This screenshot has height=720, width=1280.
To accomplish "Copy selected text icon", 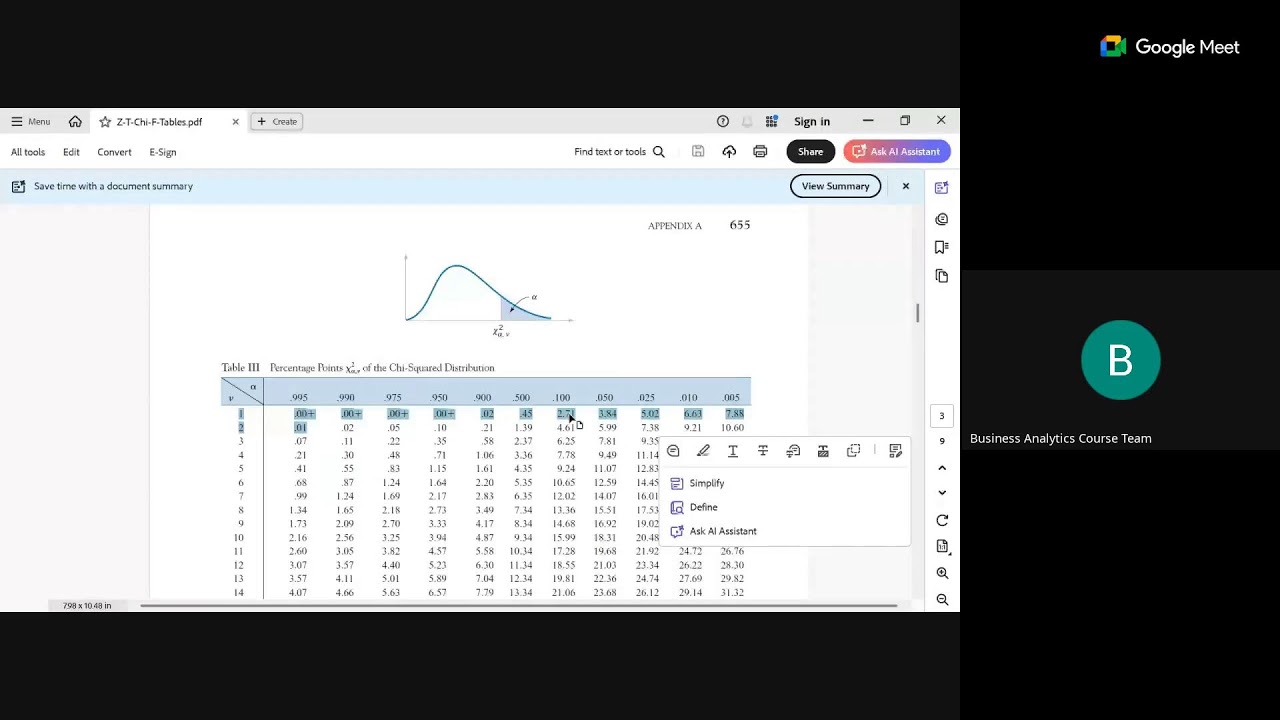I will click(853, 451).
